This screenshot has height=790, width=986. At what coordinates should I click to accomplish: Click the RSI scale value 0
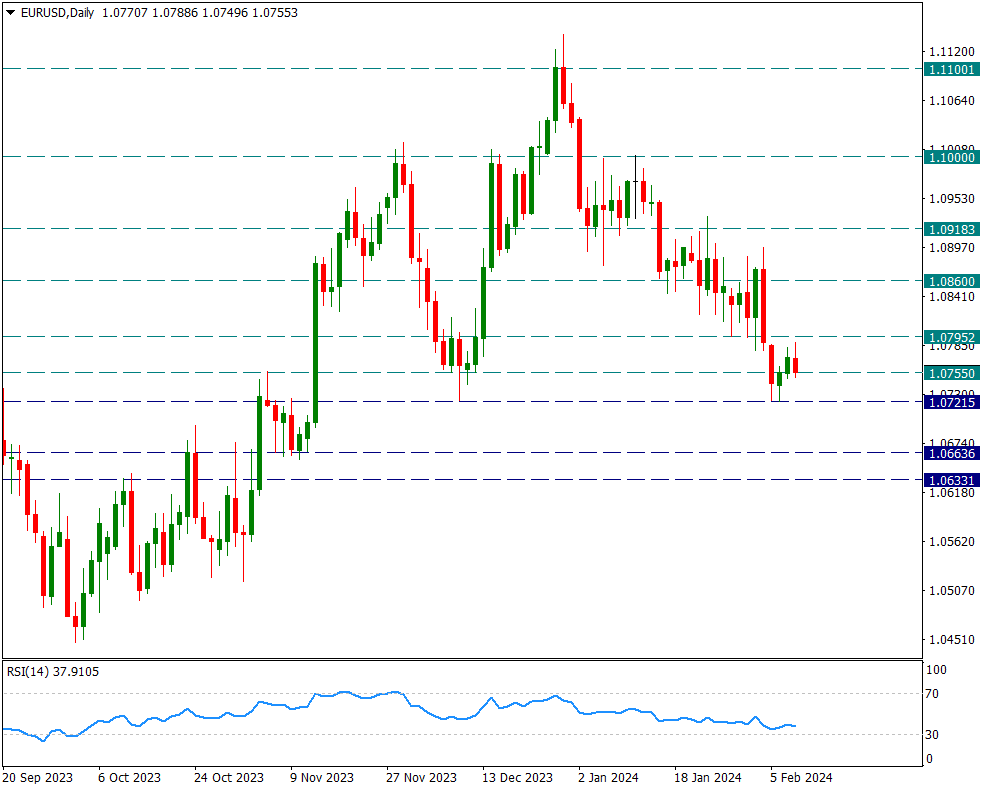[x=929, y=759]
